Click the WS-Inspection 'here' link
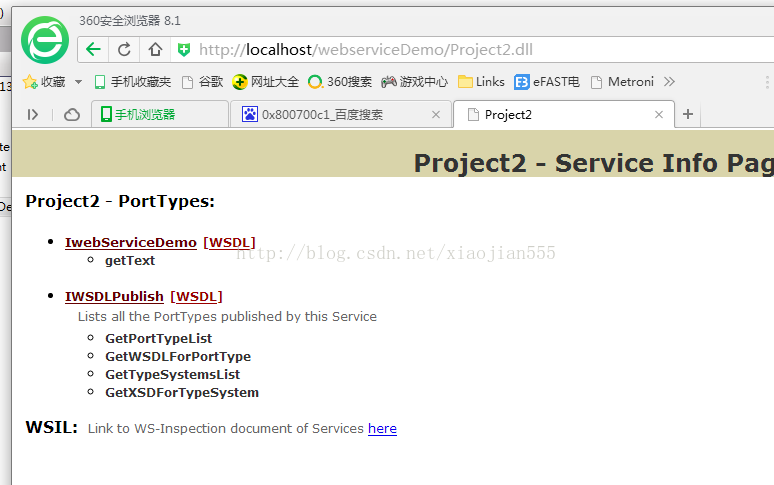 pos(382,428)
